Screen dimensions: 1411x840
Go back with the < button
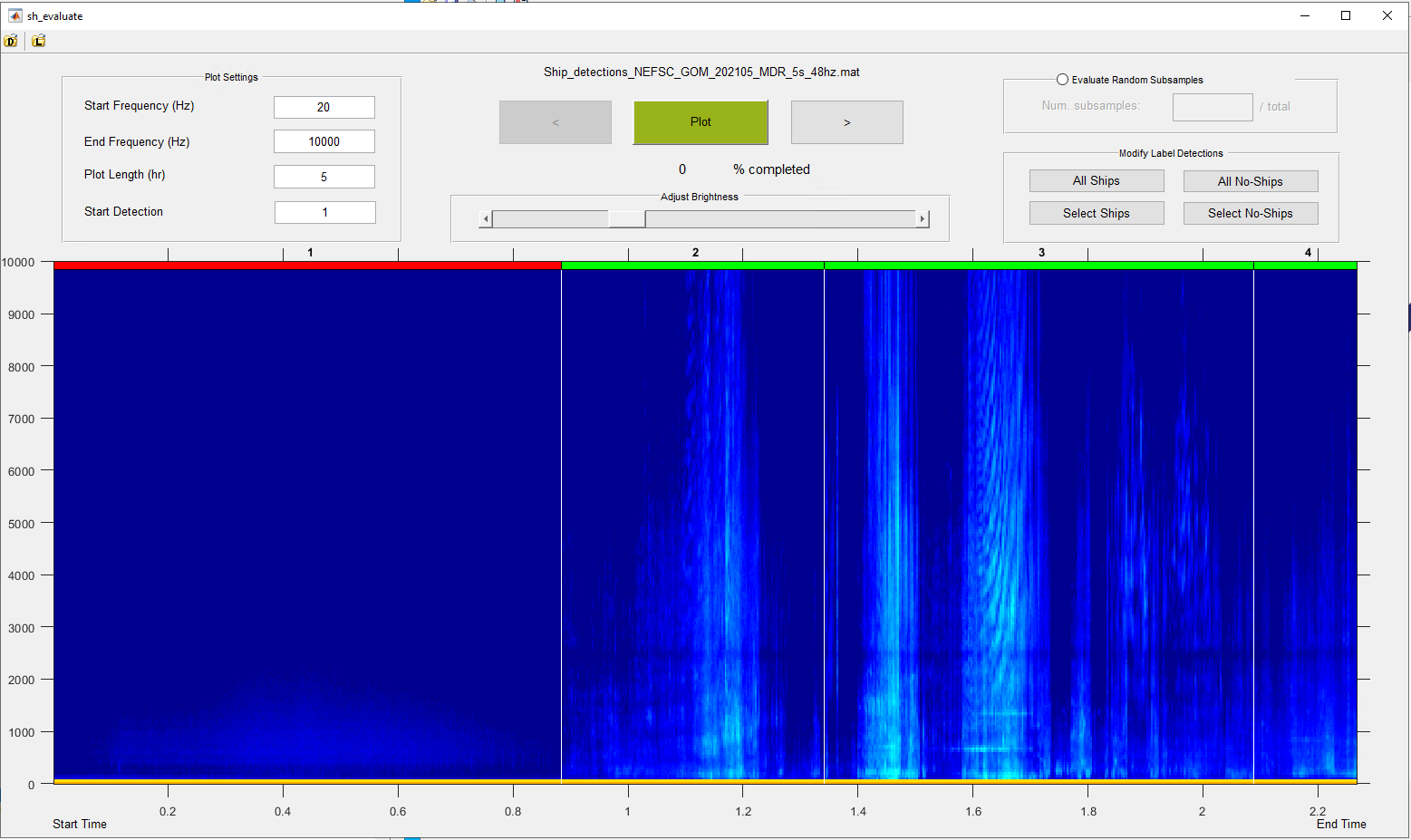[555, 122]
